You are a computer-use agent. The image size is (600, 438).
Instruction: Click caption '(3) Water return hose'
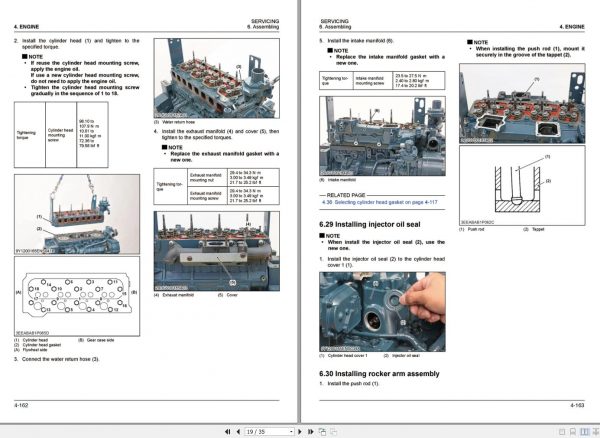pyautogui.click(x=174, y=122)
